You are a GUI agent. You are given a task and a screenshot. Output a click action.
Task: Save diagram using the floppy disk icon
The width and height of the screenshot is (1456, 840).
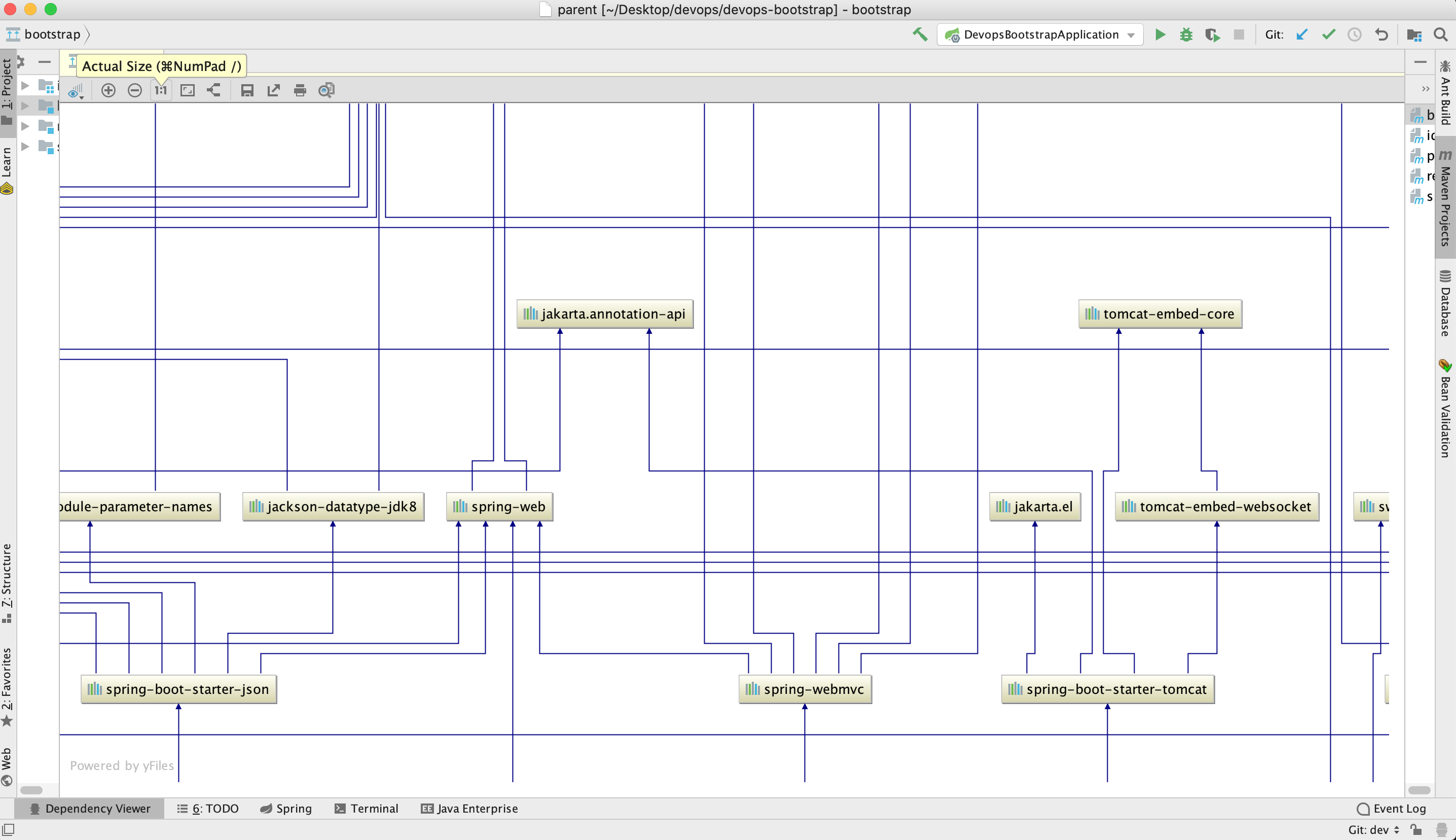247,91
